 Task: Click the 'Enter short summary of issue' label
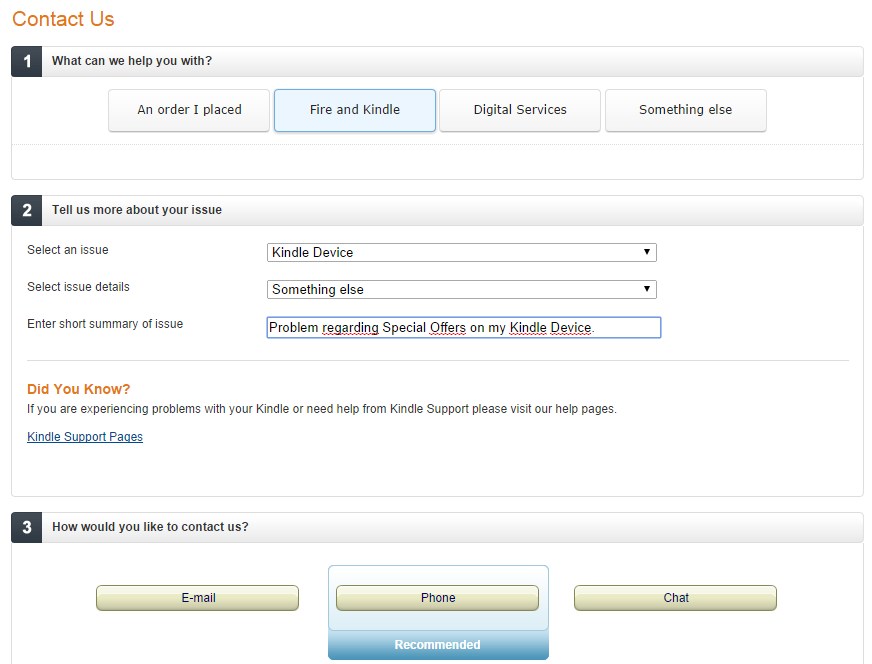105,324
